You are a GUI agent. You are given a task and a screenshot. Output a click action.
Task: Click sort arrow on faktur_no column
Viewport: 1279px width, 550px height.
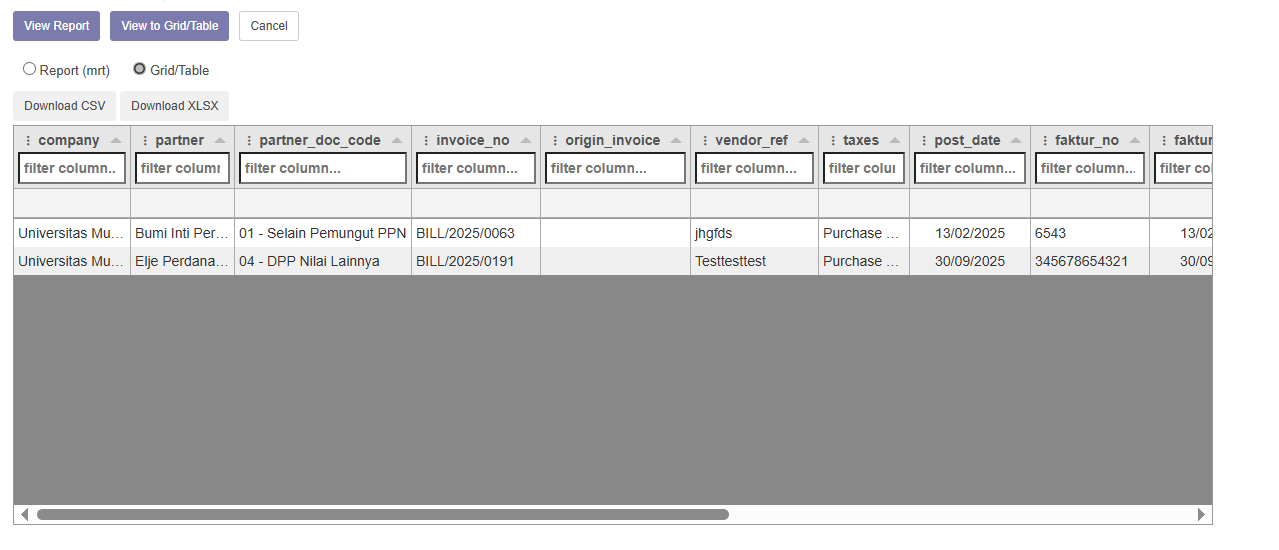click(1135, 141)
